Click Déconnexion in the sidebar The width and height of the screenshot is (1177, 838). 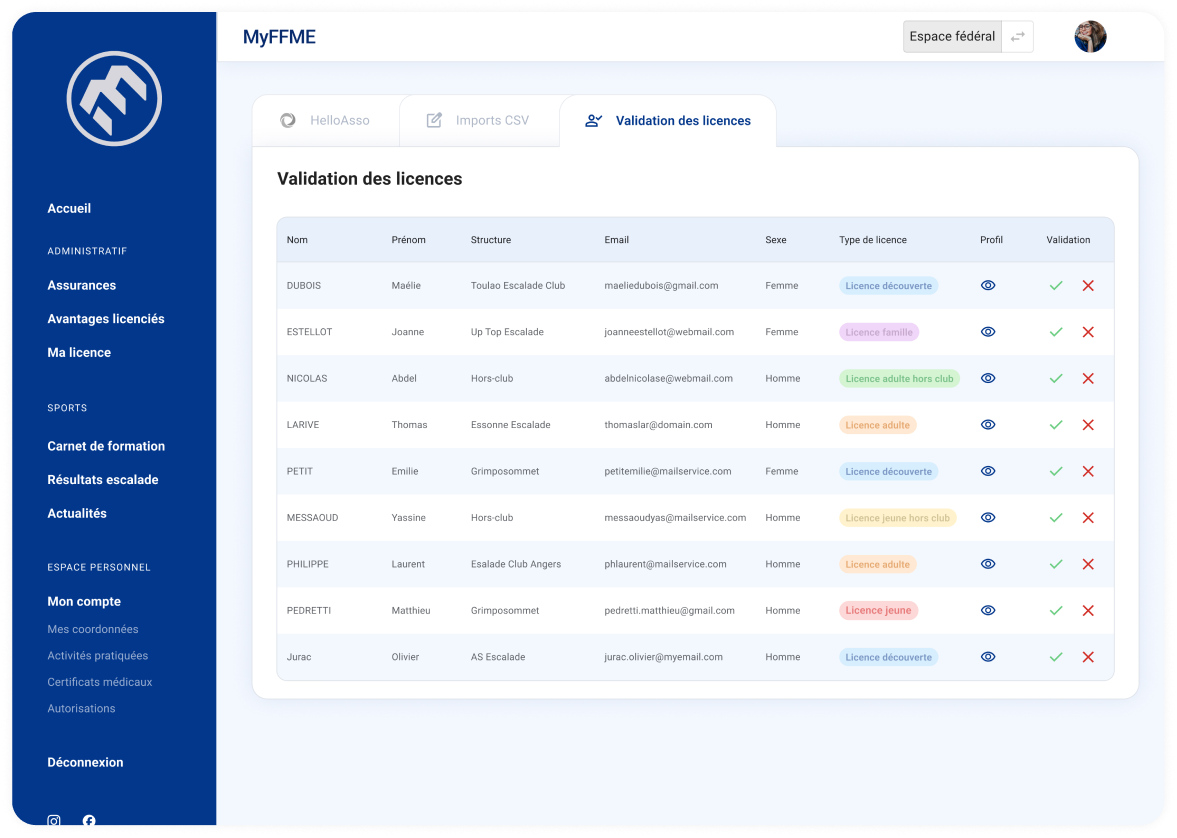85,763
